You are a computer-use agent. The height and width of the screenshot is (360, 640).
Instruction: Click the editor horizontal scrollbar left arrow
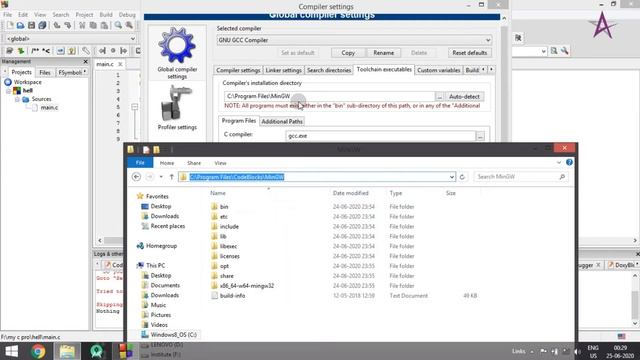[100, 240]
